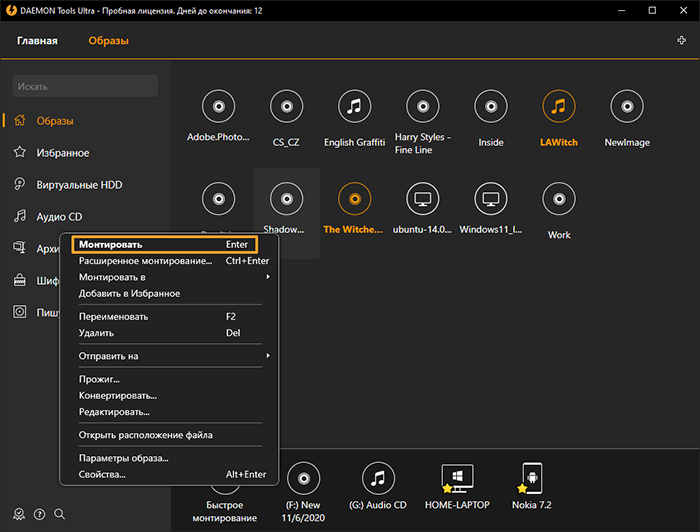Open the (G:) Audio CD drive
The width and height of the screenshot is (700, 532).
click(x=378, y=478)
